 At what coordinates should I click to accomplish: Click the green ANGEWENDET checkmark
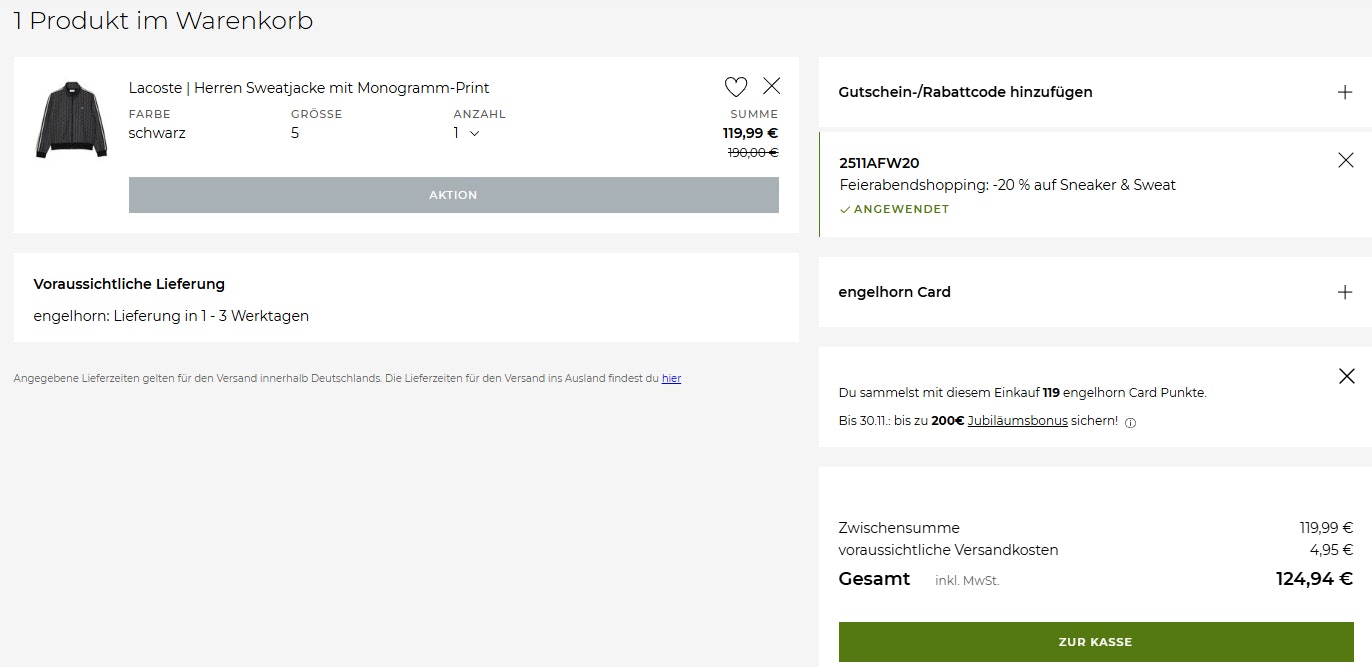(845, 210)
